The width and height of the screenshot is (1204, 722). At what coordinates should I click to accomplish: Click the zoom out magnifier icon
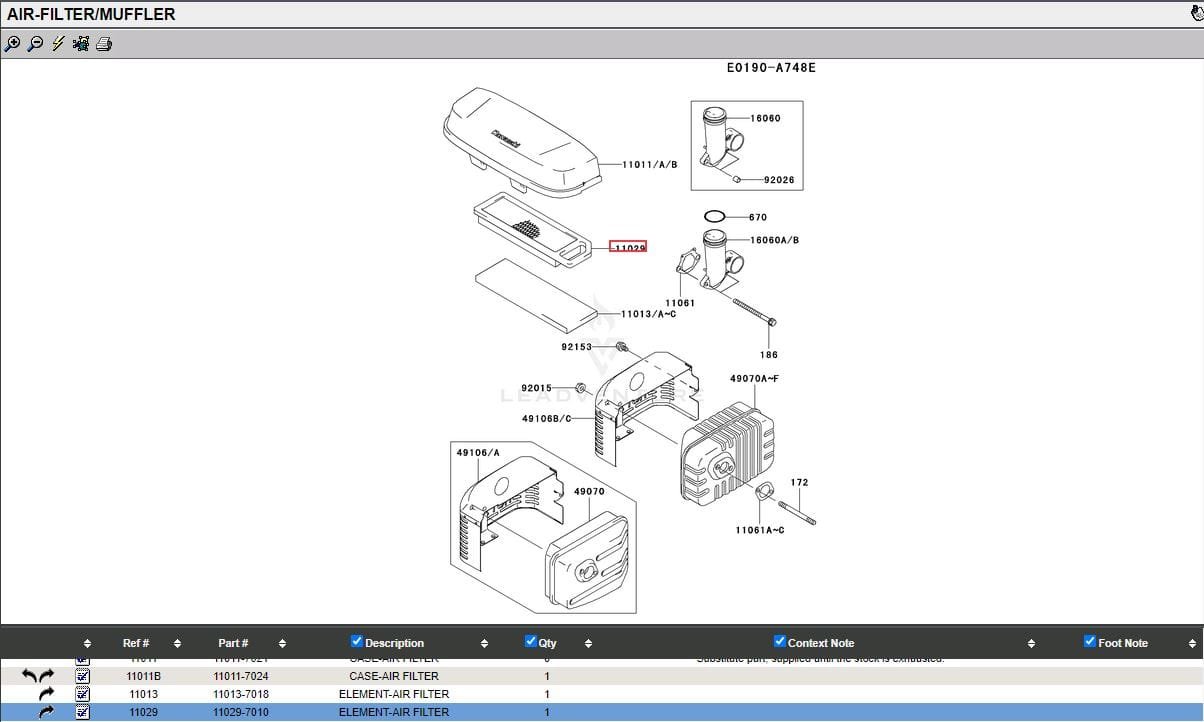[x=35, y=44]
